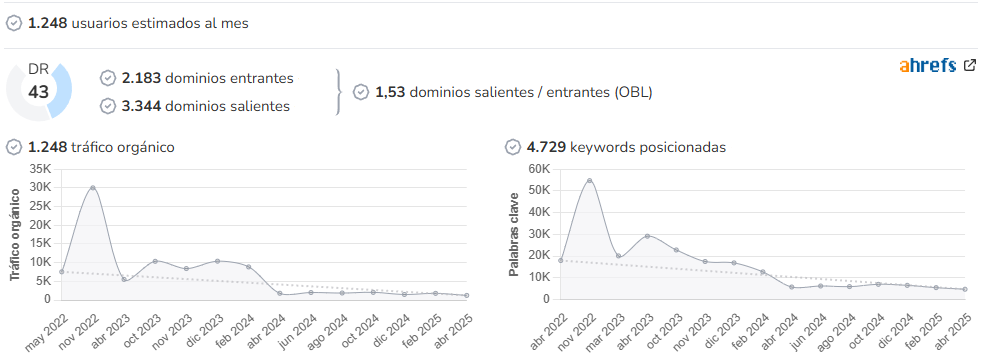Screen dimensions: 987x363
Task: Select nov 2022 peak point in tráfico orgánico chart
Action: click(x=93, y=187)
